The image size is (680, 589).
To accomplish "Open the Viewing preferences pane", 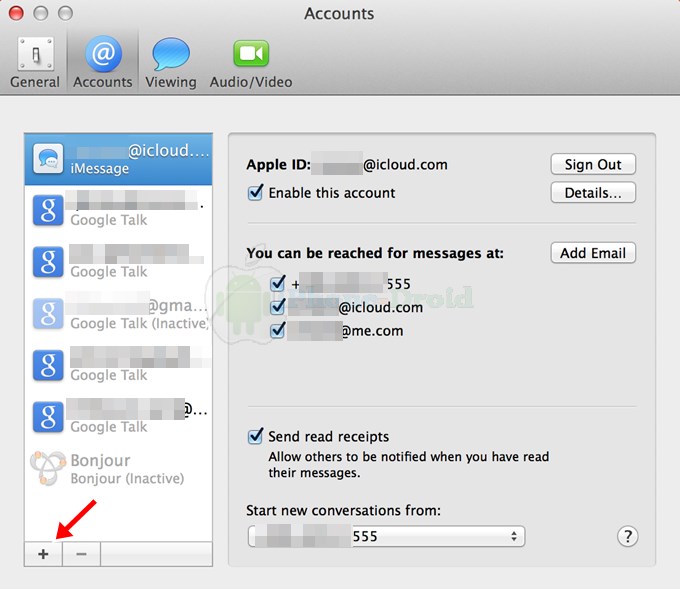I will (x=170, y=62).
